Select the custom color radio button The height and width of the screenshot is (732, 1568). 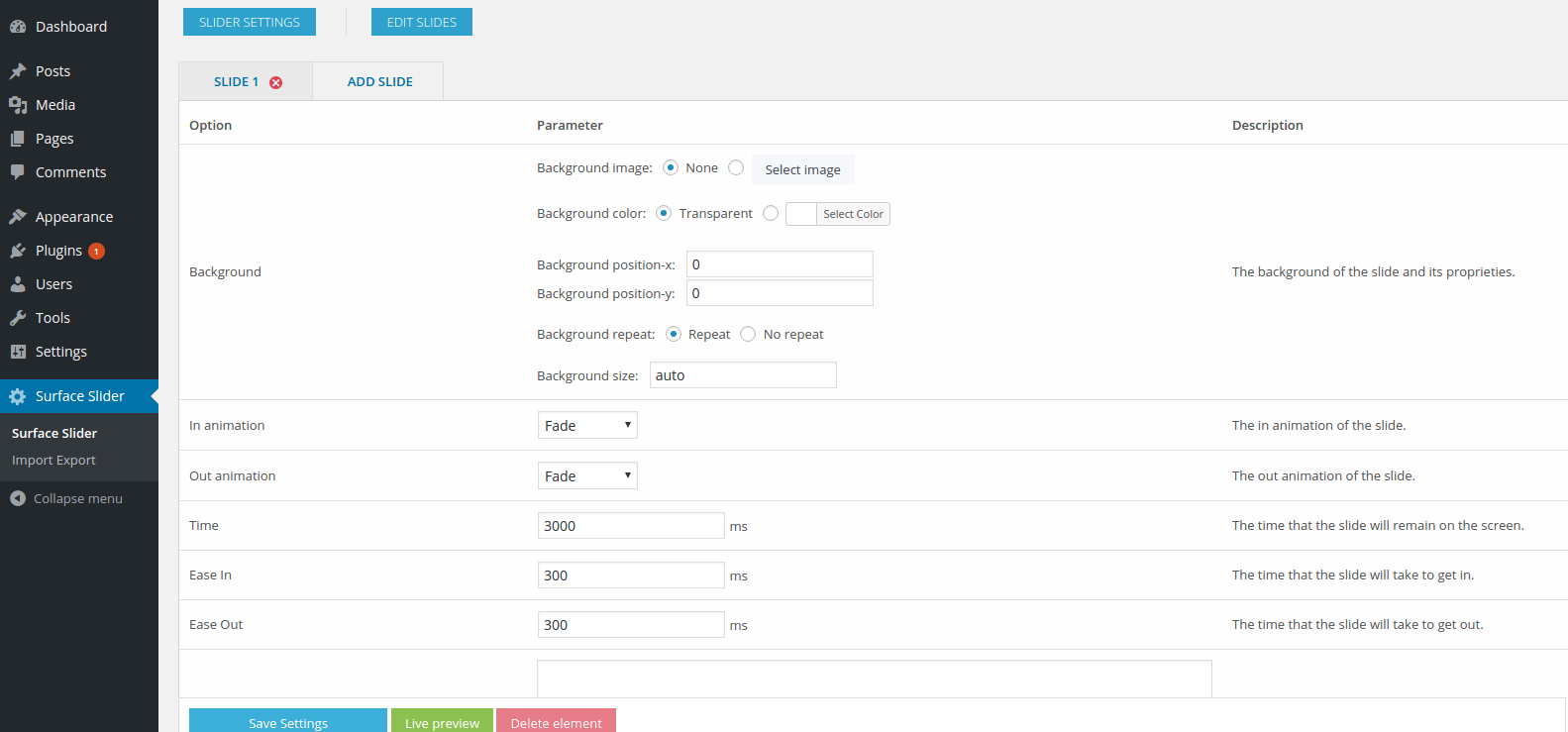[771, 213]
